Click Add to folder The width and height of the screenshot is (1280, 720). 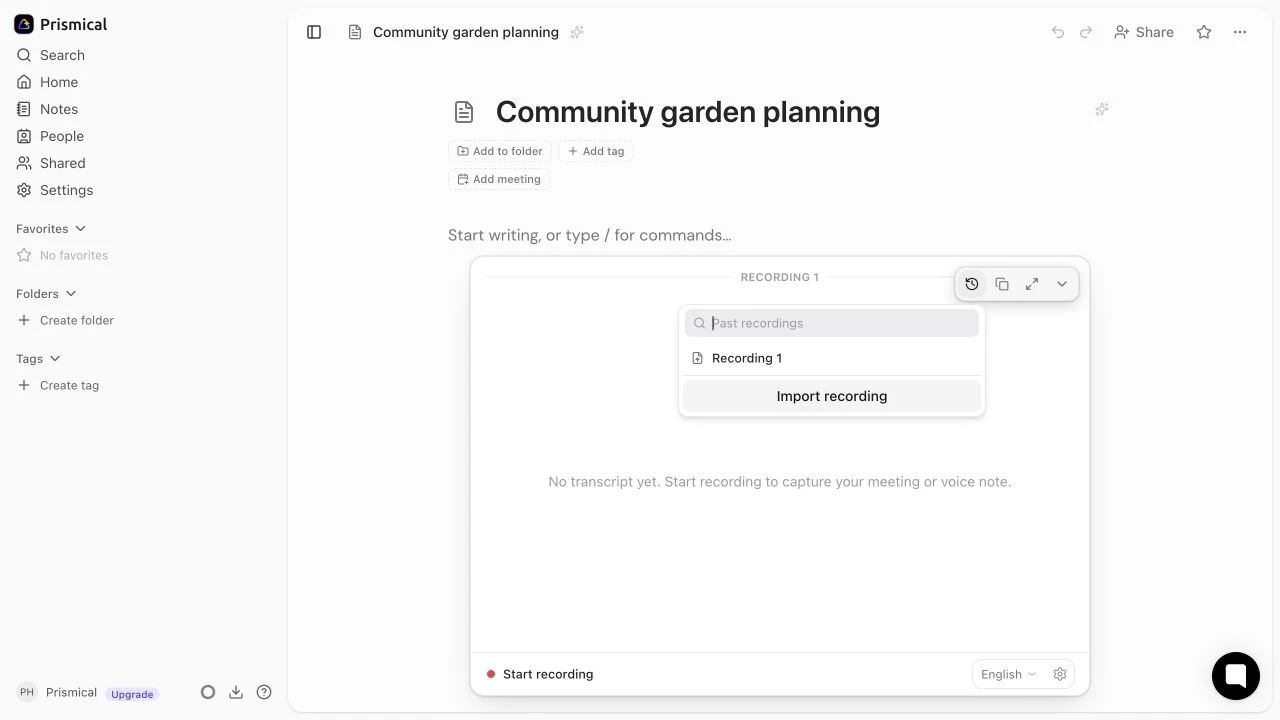(499, 151)
